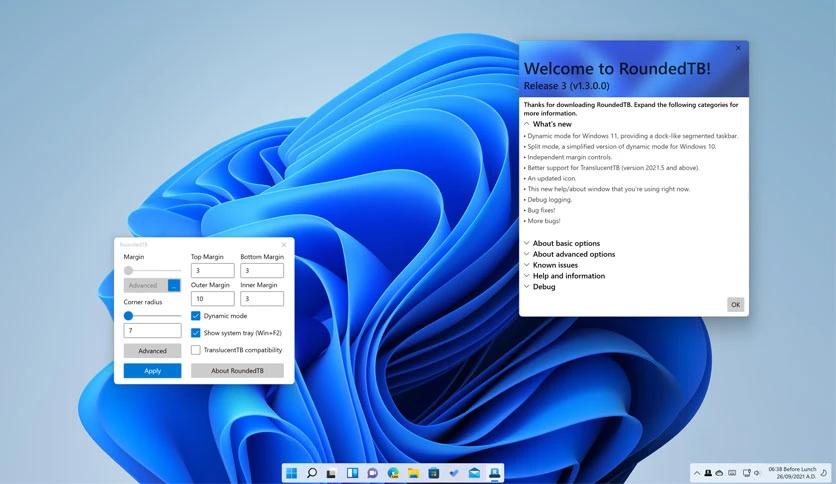Screen dimensions: 836x484
Task: Toggle the Dynamic mode checkbox
Action: click(196, 316)
